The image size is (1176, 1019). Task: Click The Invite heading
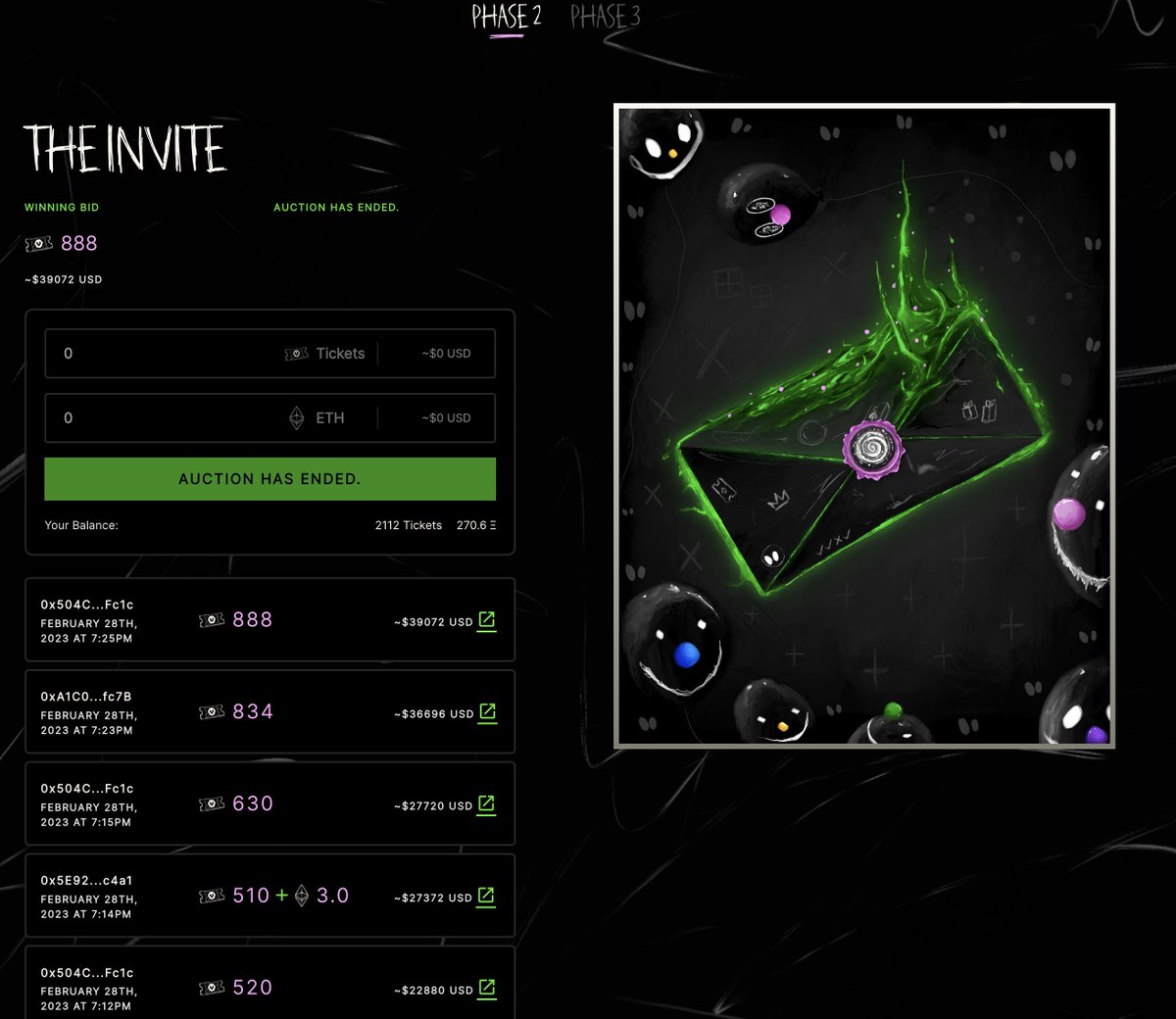(125, 149)
